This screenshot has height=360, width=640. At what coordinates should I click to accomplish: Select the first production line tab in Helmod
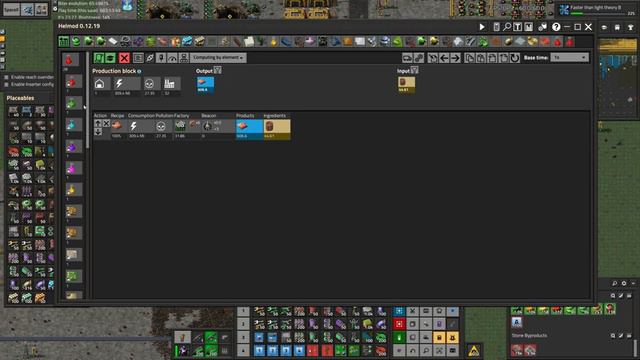64,41
